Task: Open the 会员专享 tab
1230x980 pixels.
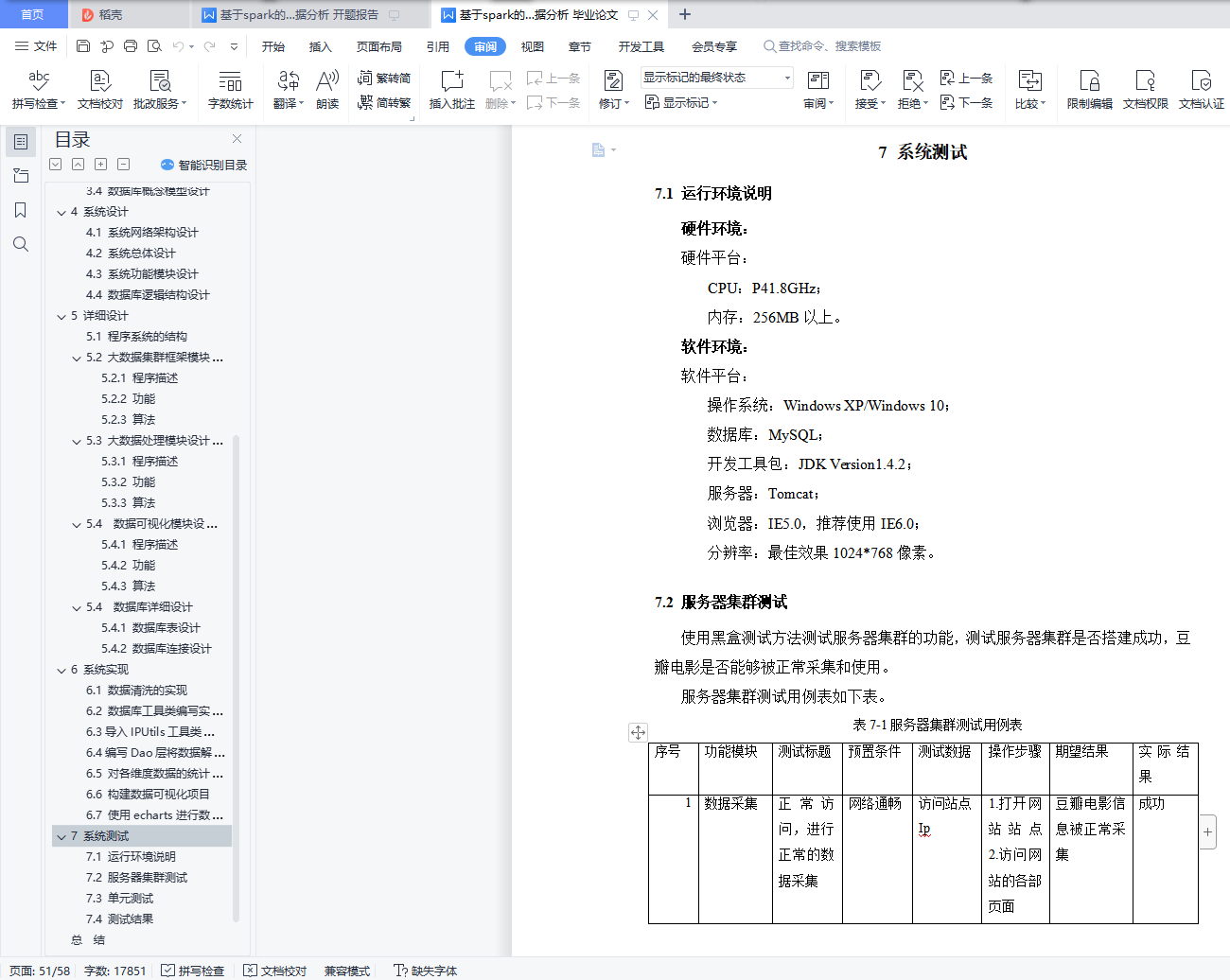Action: coord(714,46)
